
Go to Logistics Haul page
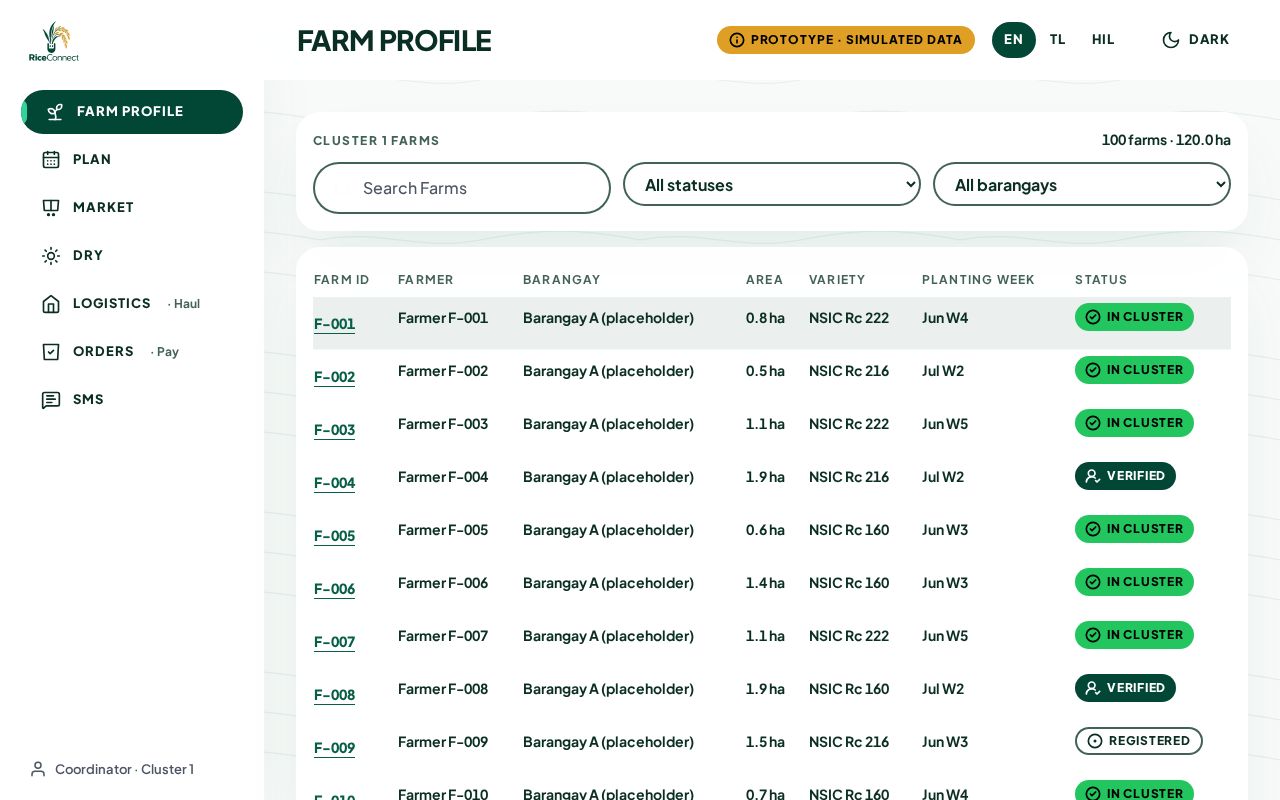point(132,304)
